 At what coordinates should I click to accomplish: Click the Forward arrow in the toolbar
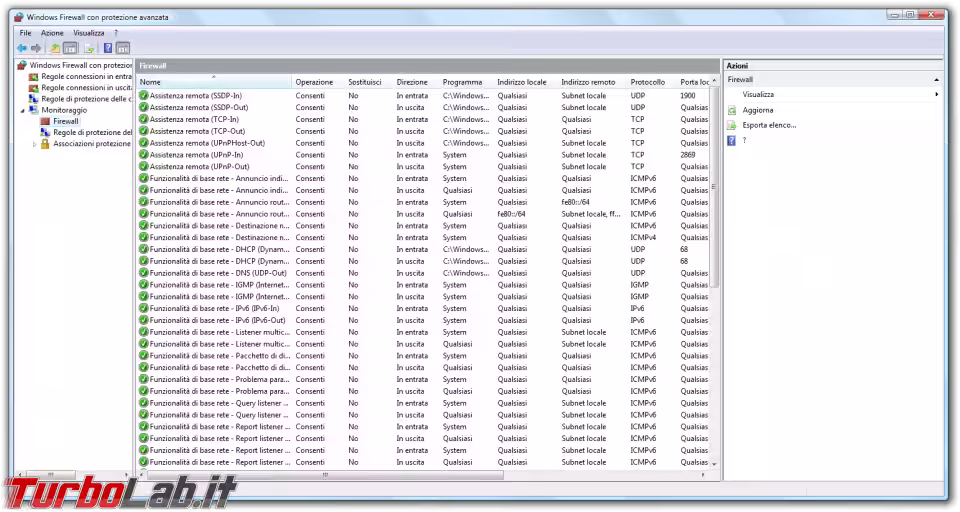tap(36, 47)
